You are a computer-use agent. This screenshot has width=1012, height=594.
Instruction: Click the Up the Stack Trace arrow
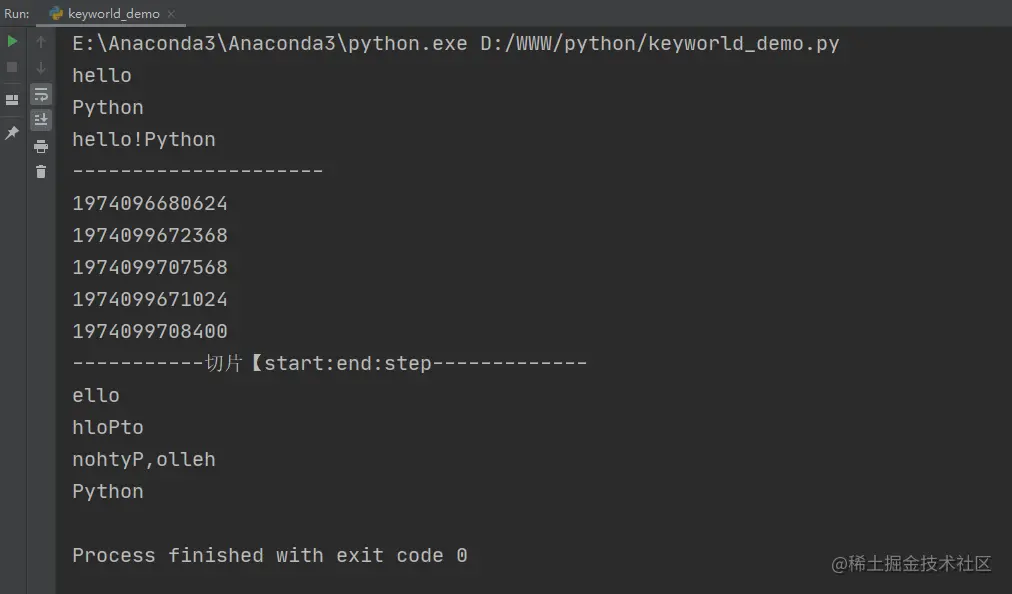(41, 42)
